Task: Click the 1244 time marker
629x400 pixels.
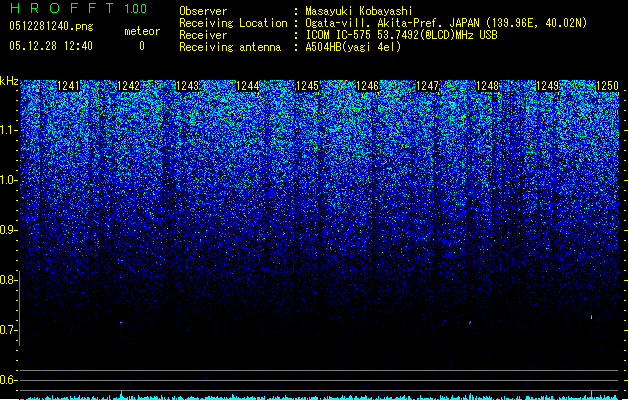Action: pos(248,86)
